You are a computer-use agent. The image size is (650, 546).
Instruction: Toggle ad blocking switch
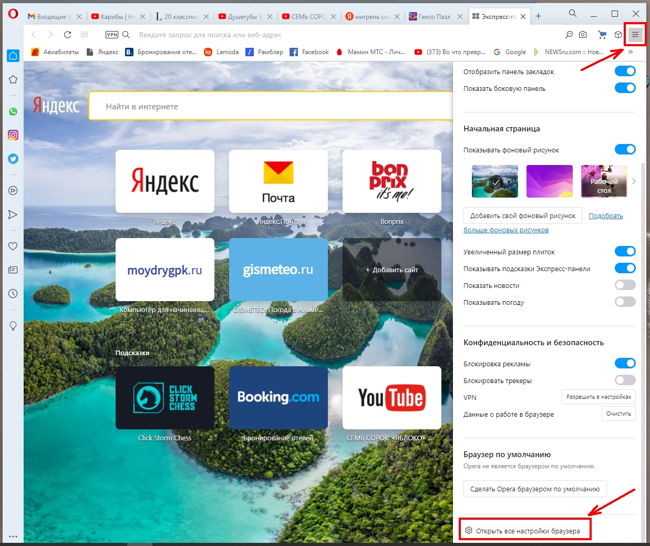(625, 363)
